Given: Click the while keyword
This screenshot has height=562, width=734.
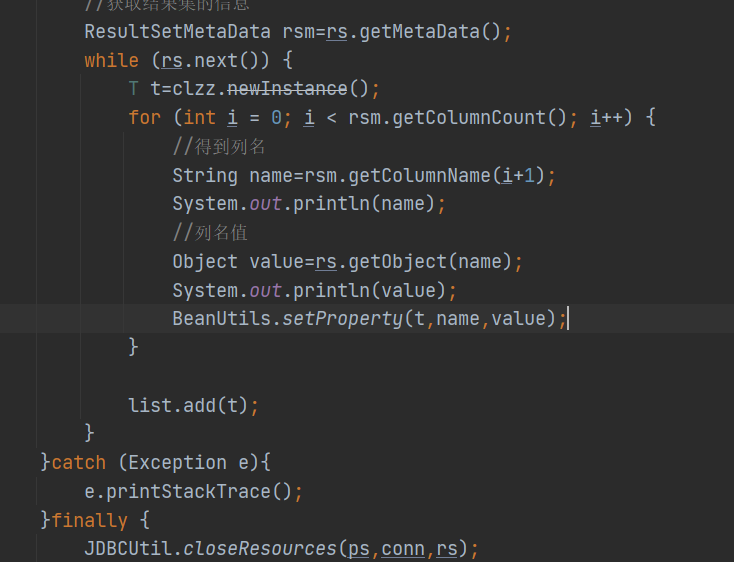Looking at the screenshot, I should coord(111,60).
